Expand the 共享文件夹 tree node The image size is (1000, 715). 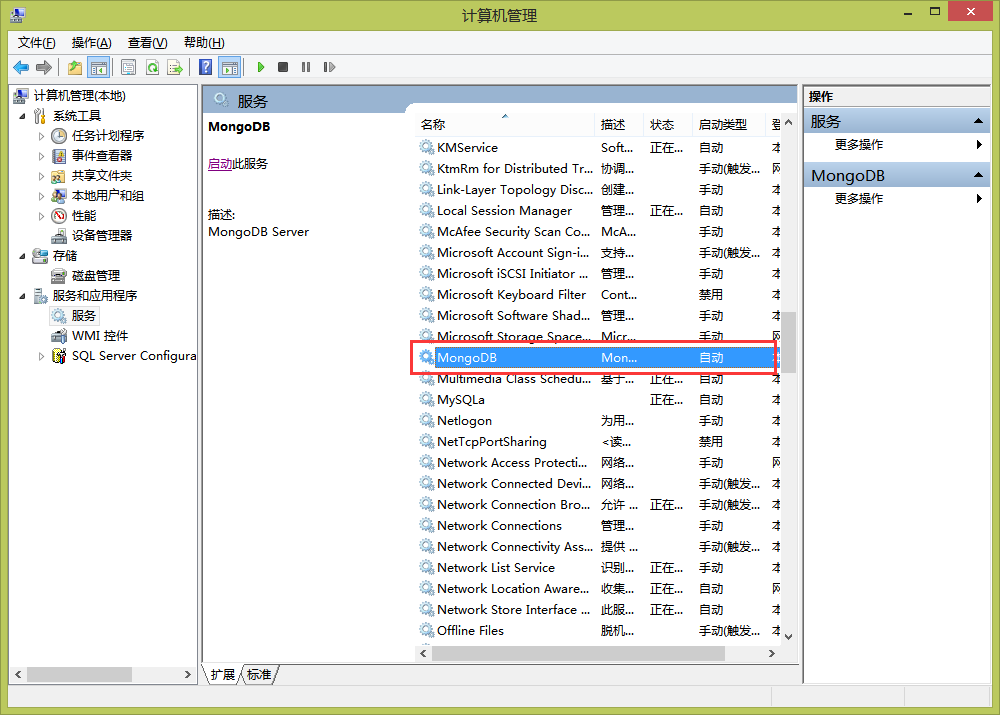point(41,176)
